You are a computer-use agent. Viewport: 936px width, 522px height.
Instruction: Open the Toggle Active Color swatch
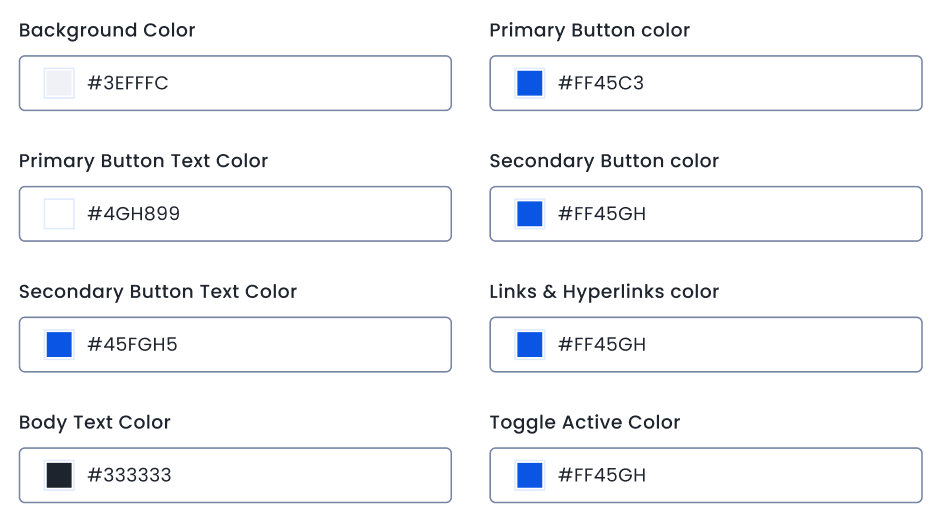pyautogui.click(x=529, y=475)
